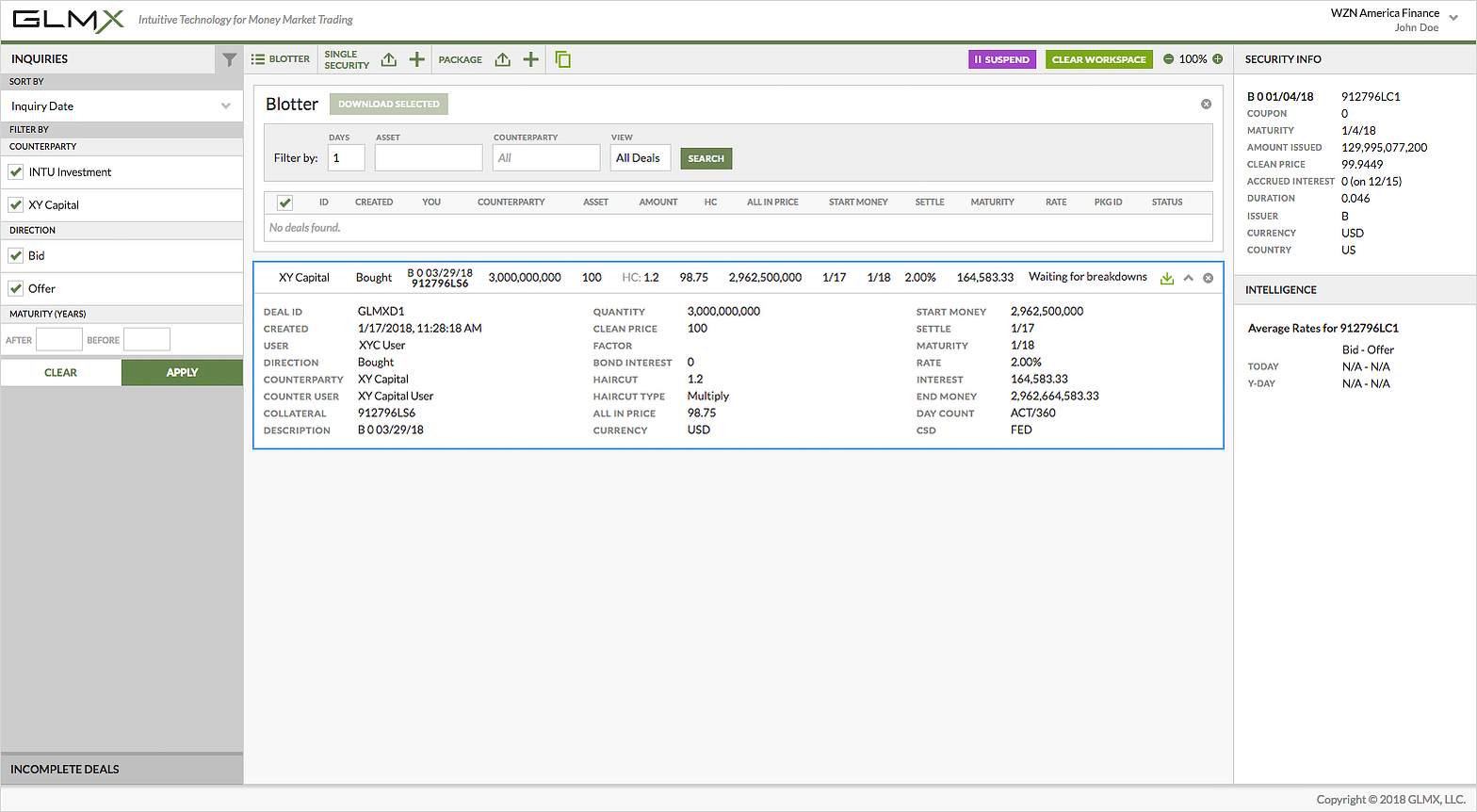
Task: Suspend trading with the Suspend button
Action: [x=1002, y=59]
